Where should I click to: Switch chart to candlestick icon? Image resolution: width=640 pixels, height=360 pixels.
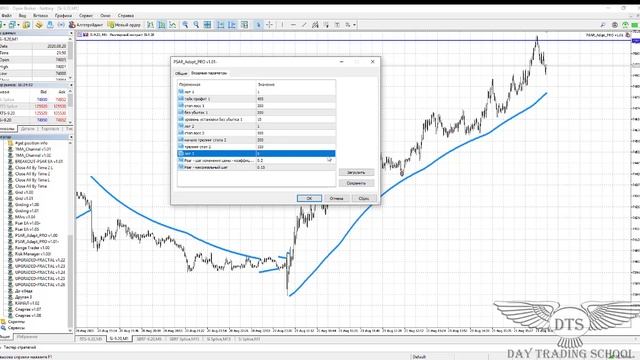[x=162, y=25]
